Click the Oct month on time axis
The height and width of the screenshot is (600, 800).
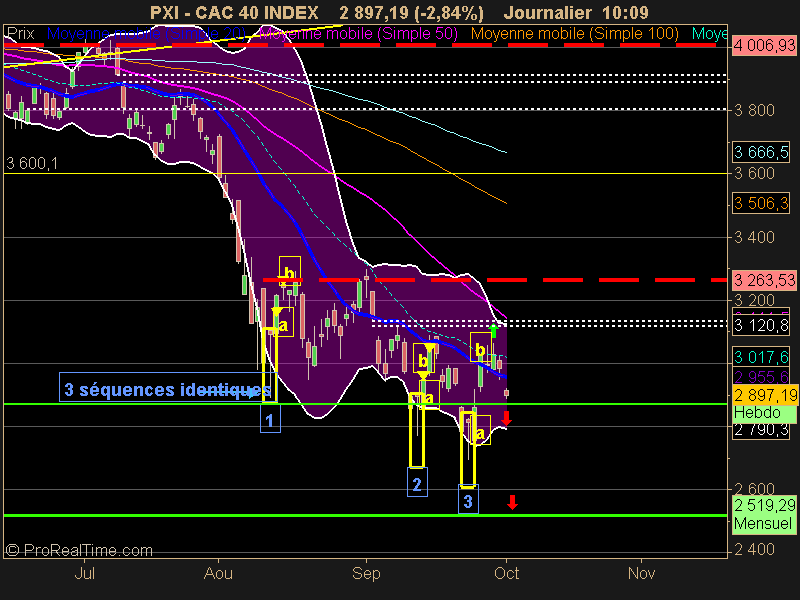point(507,573)
